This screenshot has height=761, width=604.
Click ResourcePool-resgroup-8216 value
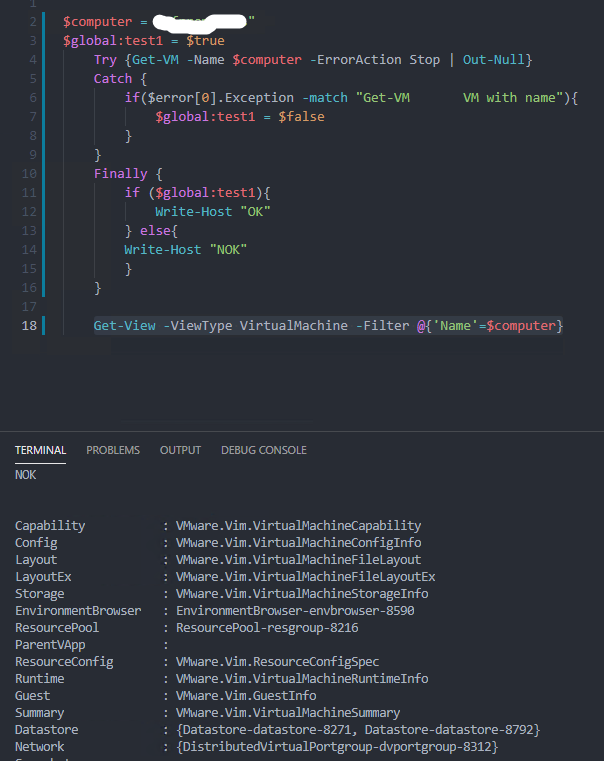click(267, 628)
